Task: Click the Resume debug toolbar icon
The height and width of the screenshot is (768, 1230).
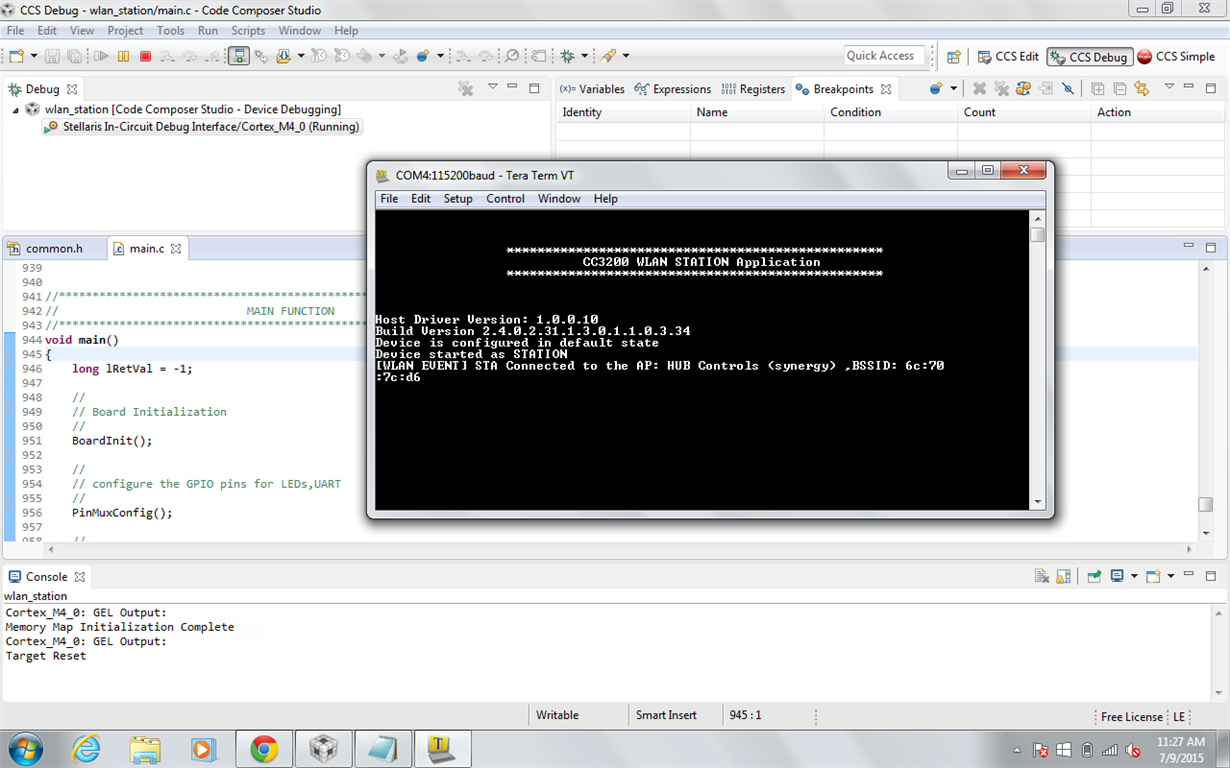Action: pyautogui.click(x=101, y=56)
